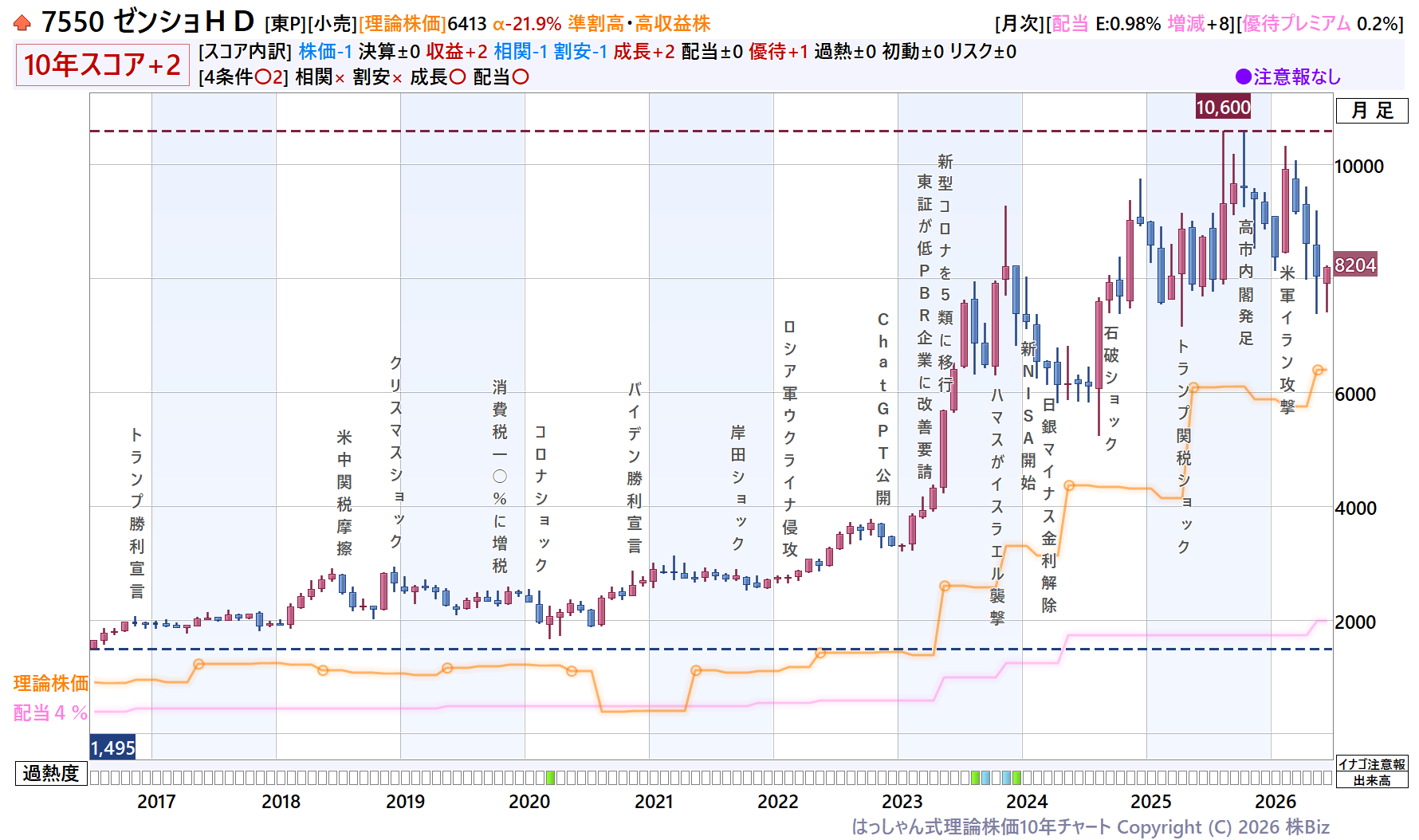
Task: Click the 相関× condition mark
Action: pos(320,77)
